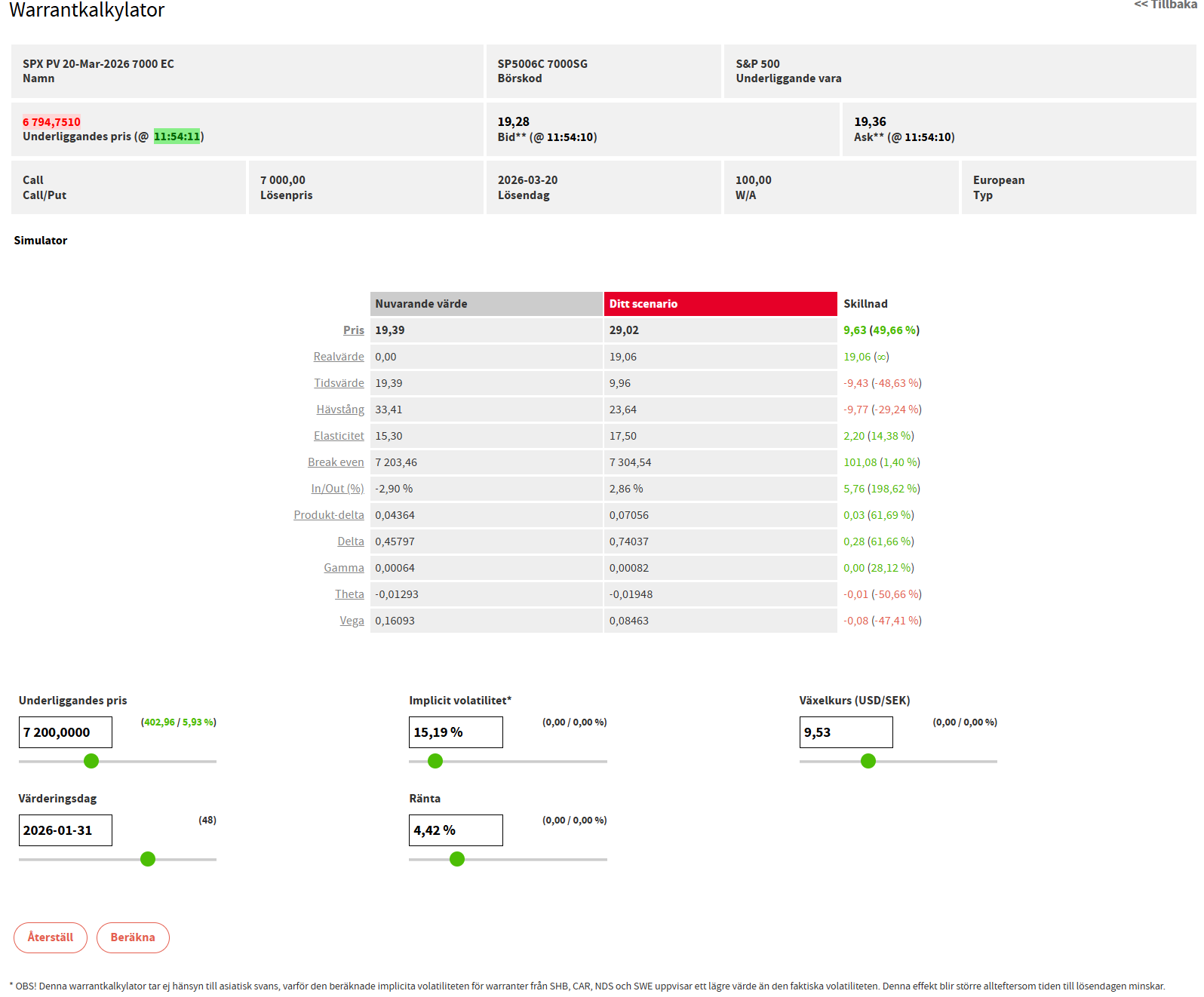Focus the Underliggandes pris value field
Viewport: 1204px width, 997px height.
66,732
